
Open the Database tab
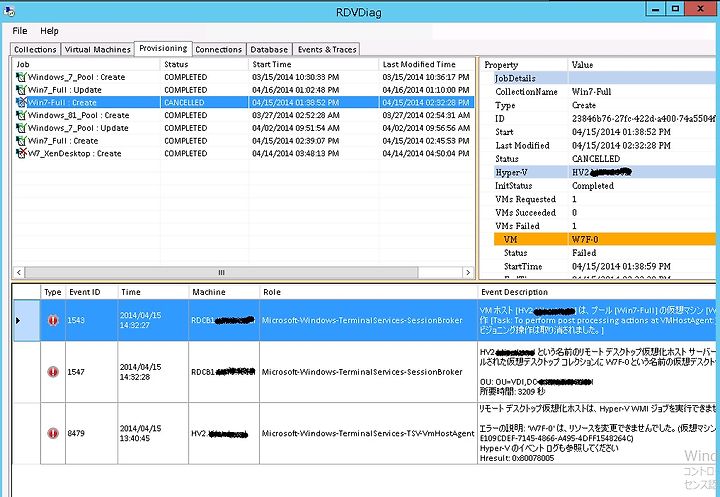pyautogui.click(x=269, y=49)
